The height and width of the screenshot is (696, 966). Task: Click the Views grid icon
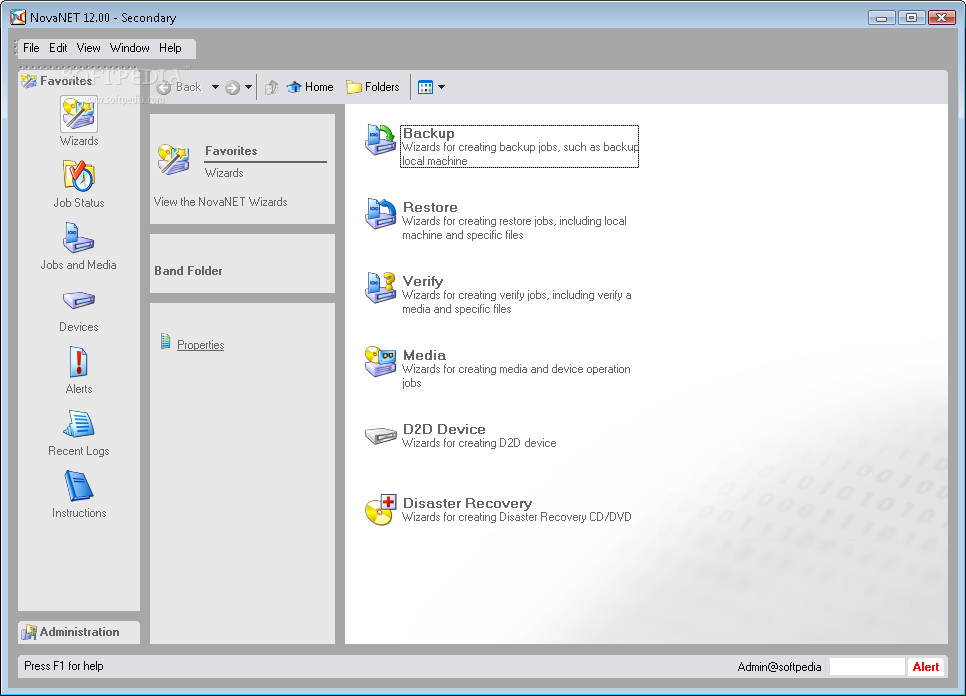[x=425, y=87]
